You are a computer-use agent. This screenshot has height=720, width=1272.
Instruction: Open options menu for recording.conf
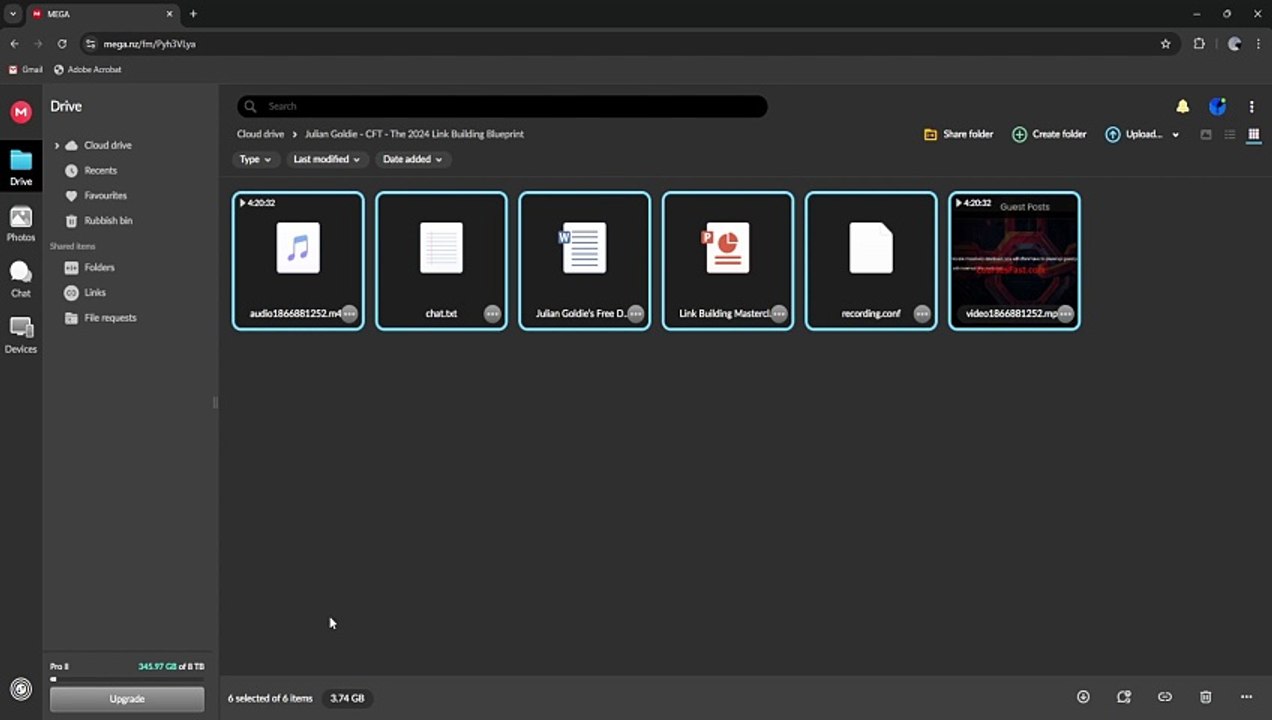tap(922, 314)
